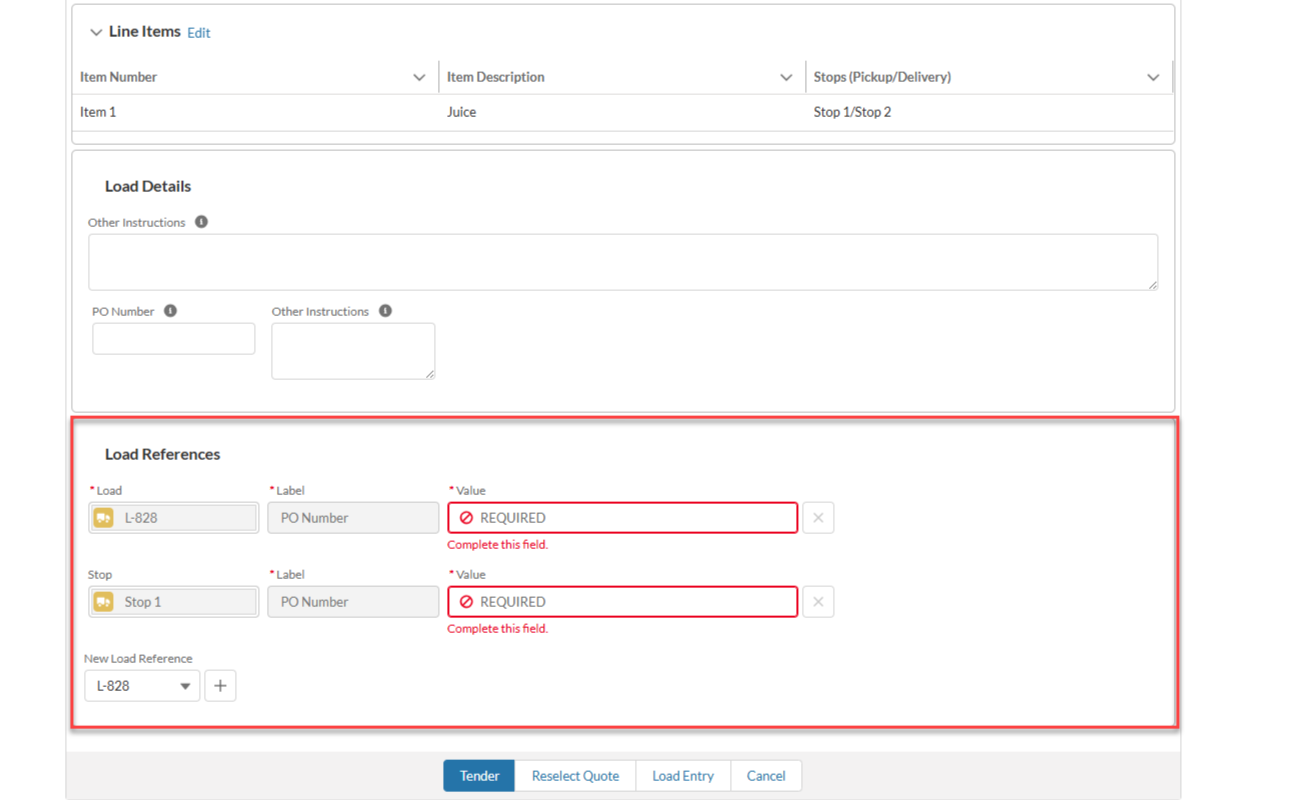The image size is (1310, 800).
Task: Click the Load References heading
Action: click(x=162, y=454)
